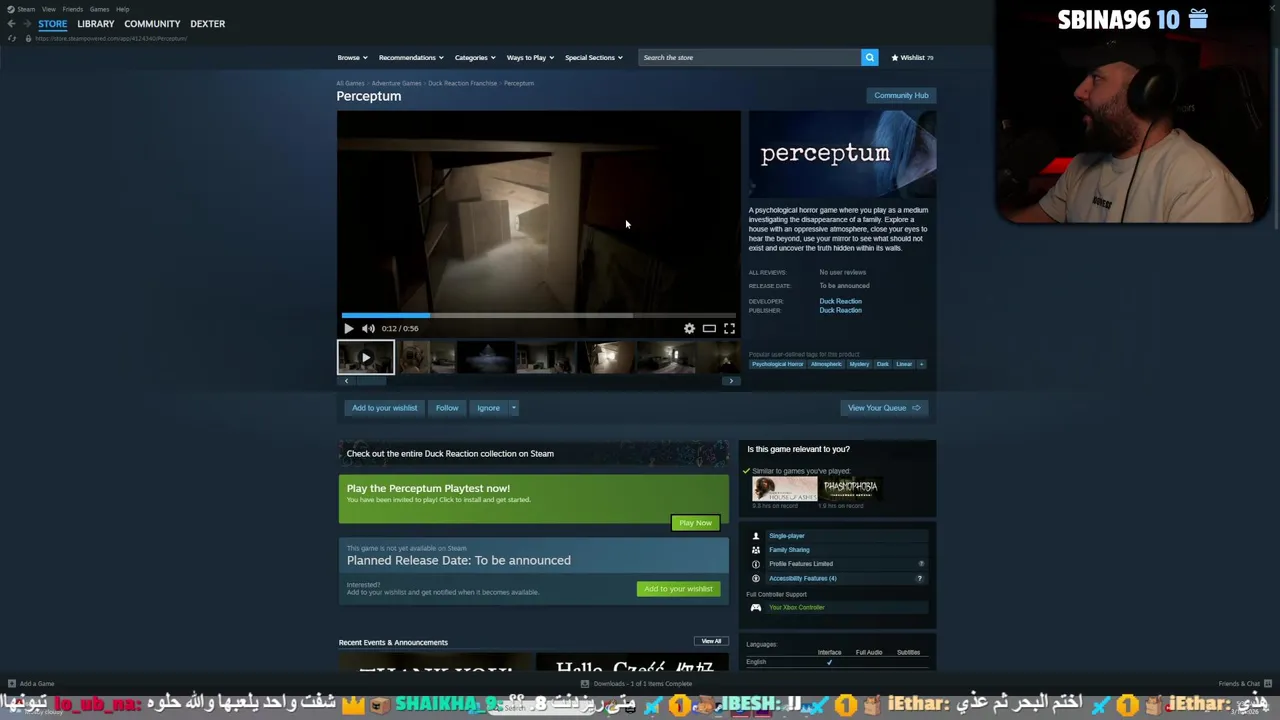Open the Wishlist link

(912, 57)
